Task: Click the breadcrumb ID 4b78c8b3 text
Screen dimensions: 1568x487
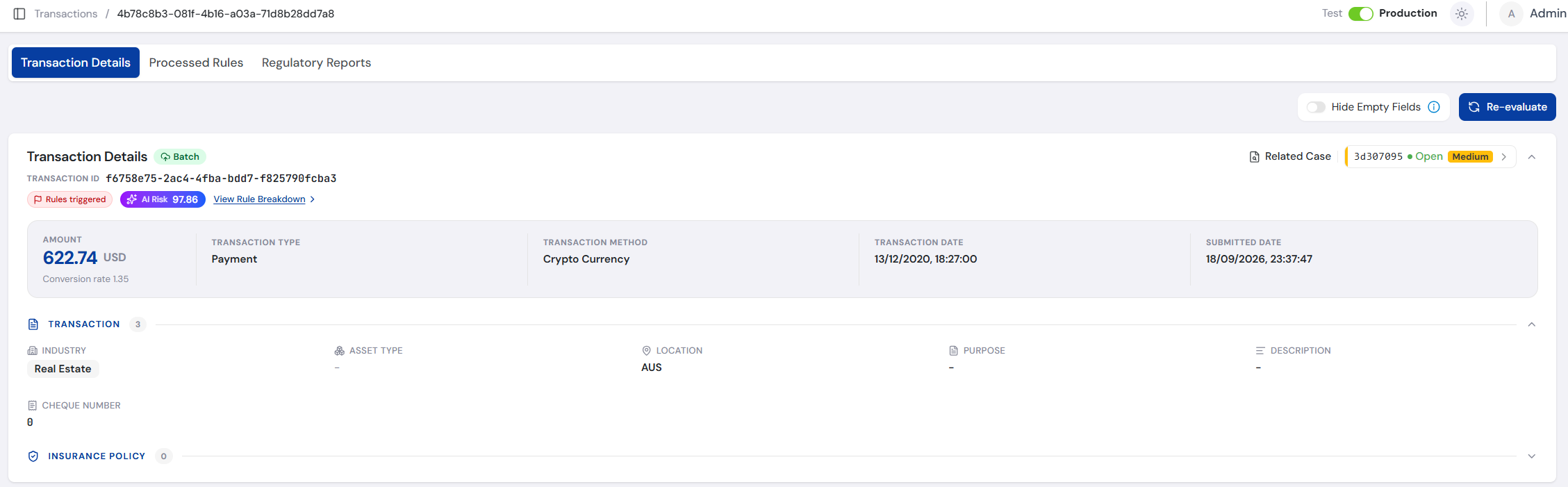Action: tap(226, 14)
